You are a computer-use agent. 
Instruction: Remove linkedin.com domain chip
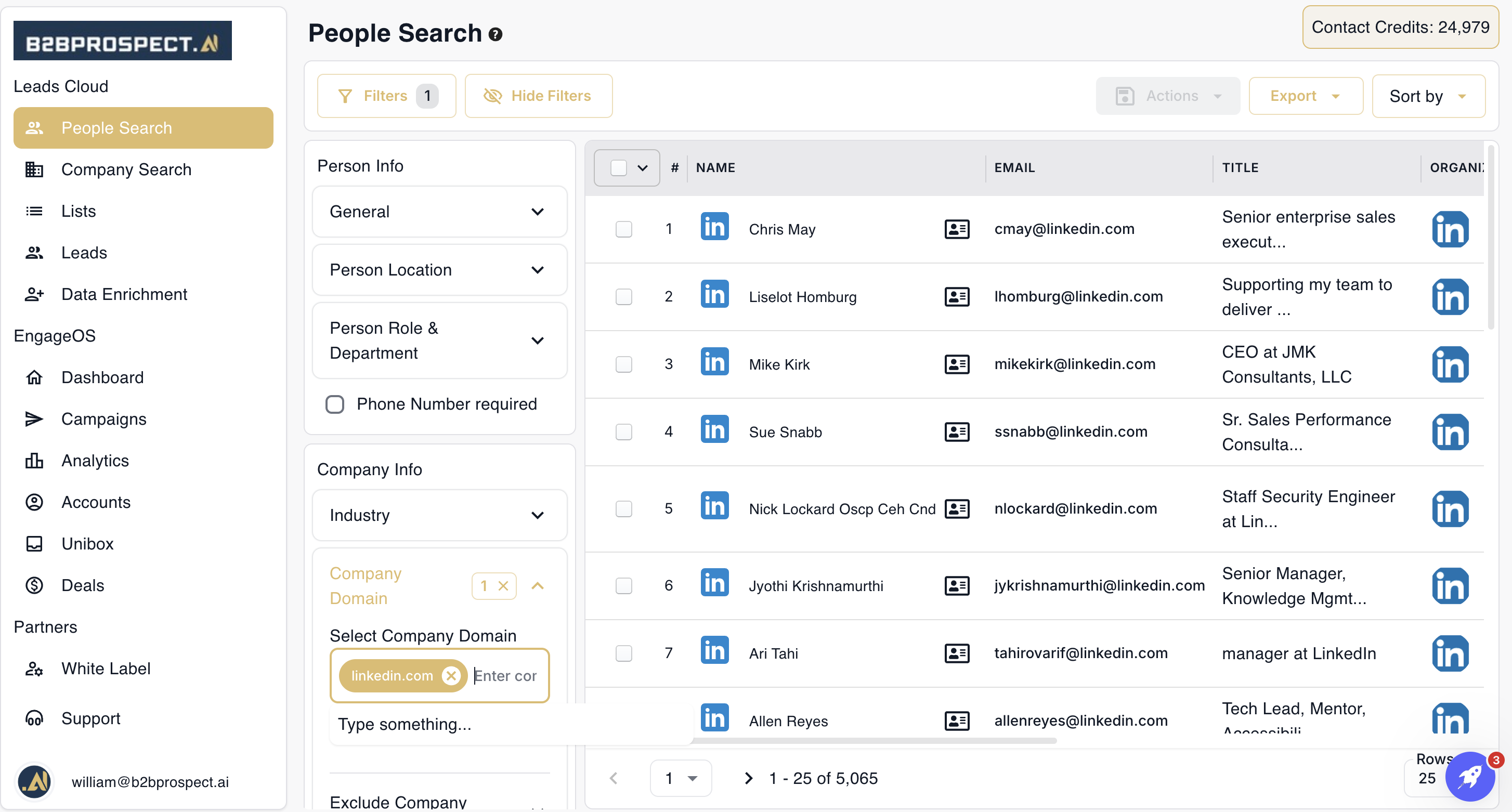(451, 675)
